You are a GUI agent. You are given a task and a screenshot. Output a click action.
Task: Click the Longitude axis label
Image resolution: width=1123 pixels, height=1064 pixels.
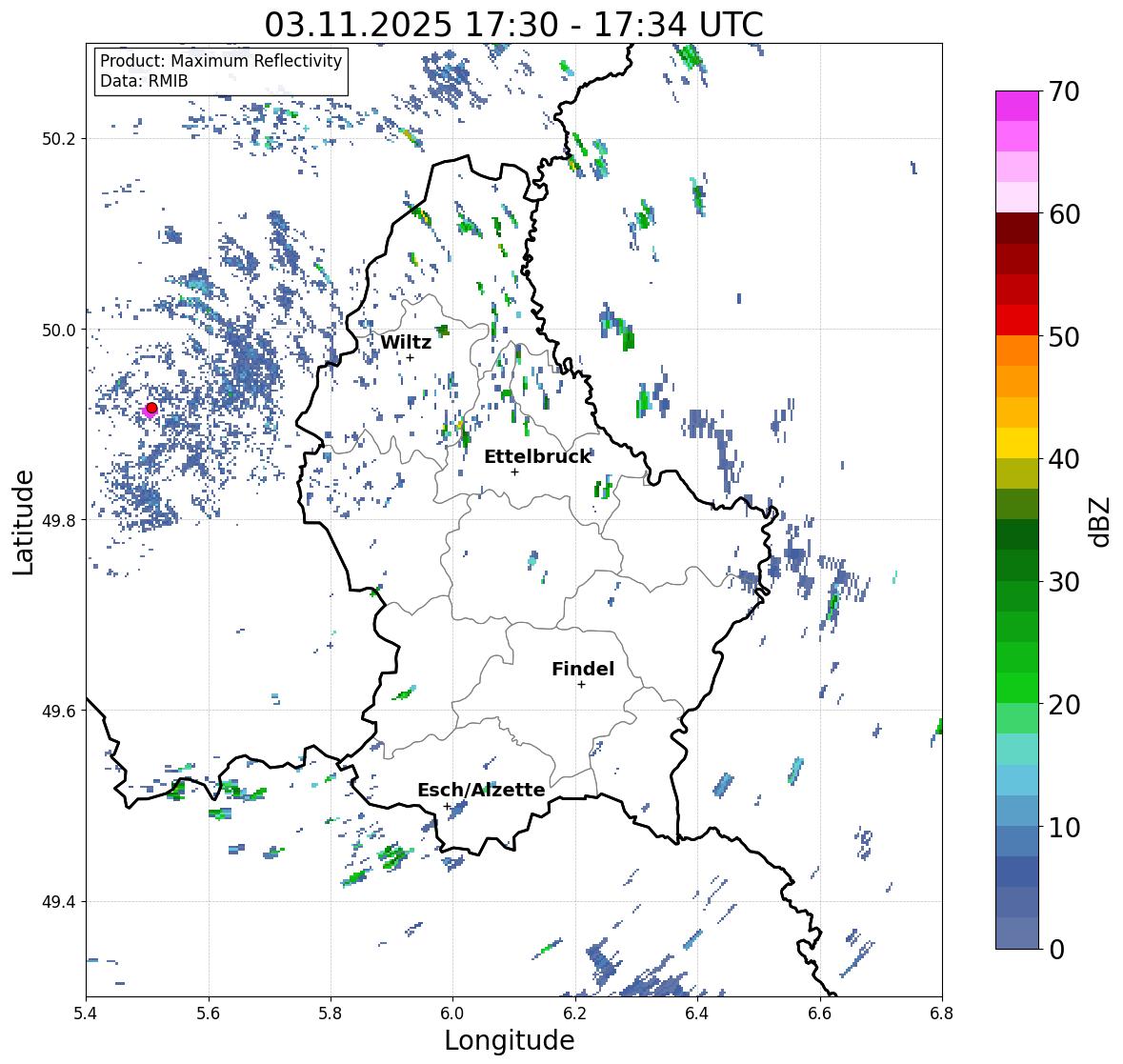click(x=510, y=1040)
